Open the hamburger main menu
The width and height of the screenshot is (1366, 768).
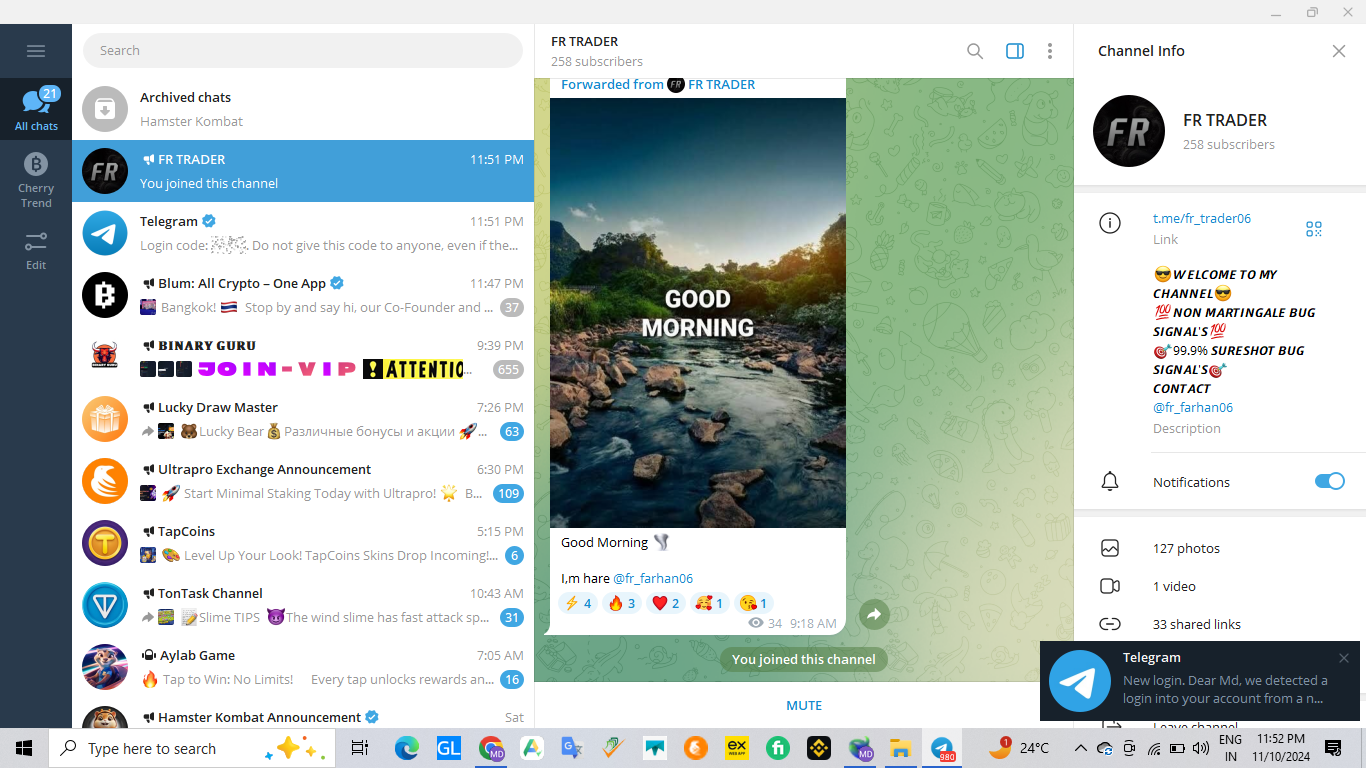click(36, 51)
